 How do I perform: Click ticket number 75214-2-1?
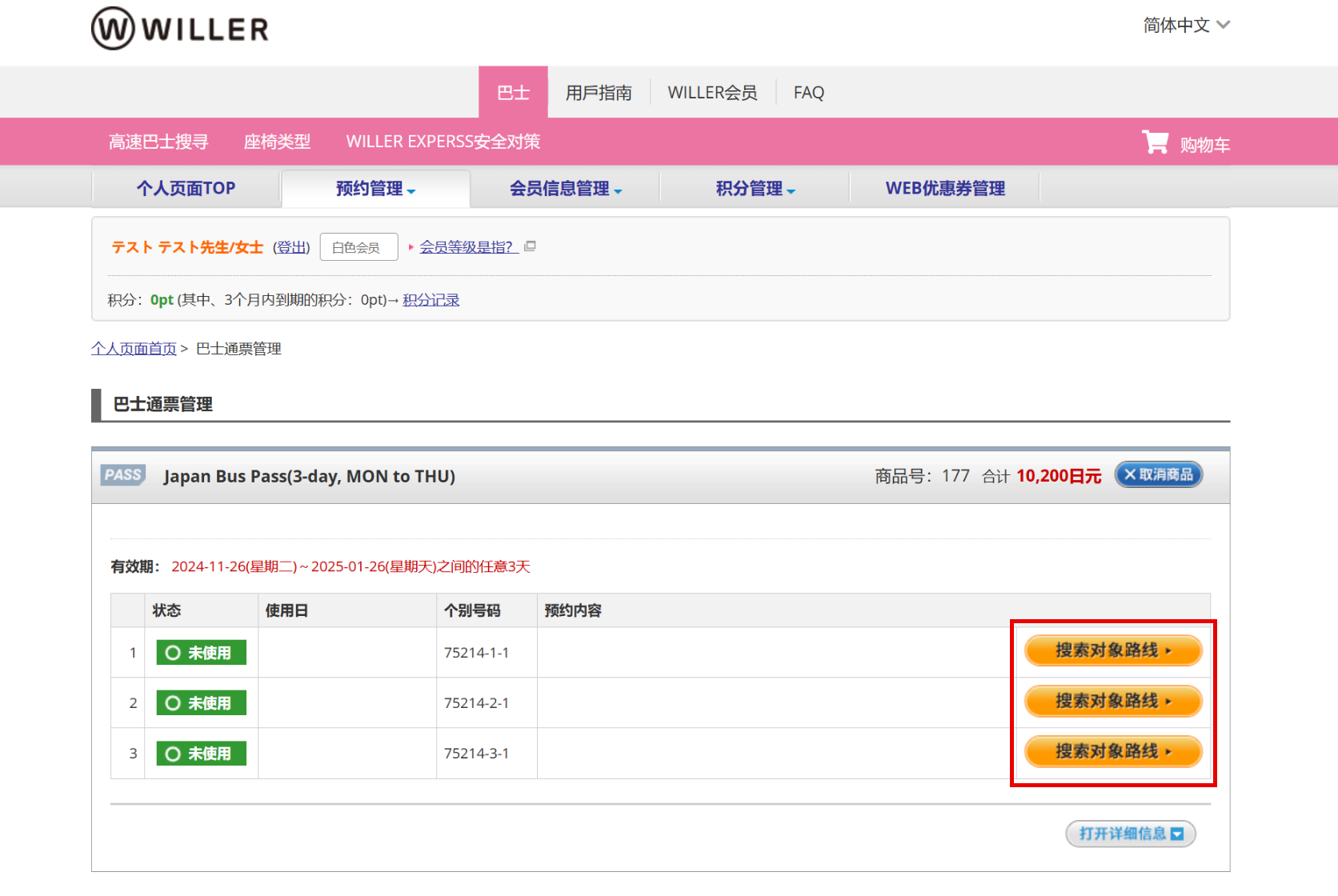(476, 703)
